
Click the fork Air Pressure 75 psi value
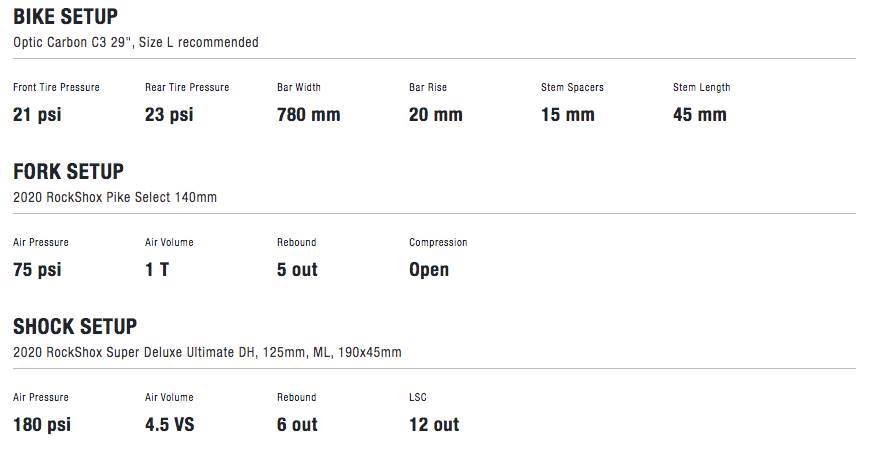[x=37, y=269]
